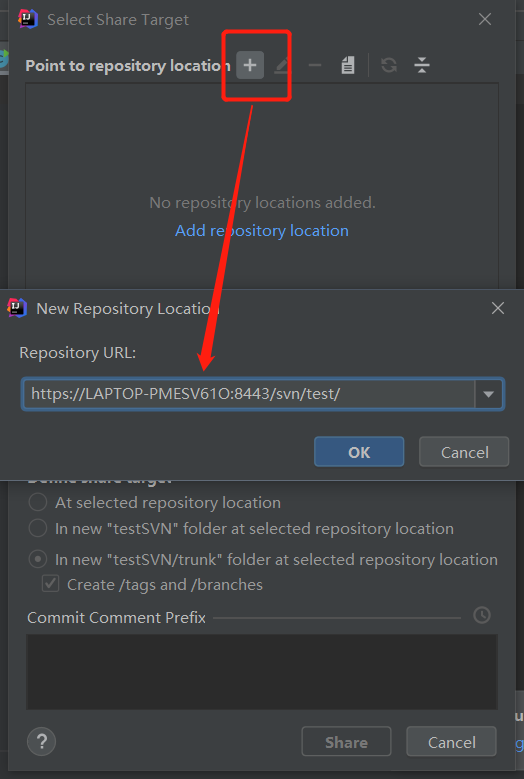
Task: Click the Show details document icon
Action: (348, 65)
